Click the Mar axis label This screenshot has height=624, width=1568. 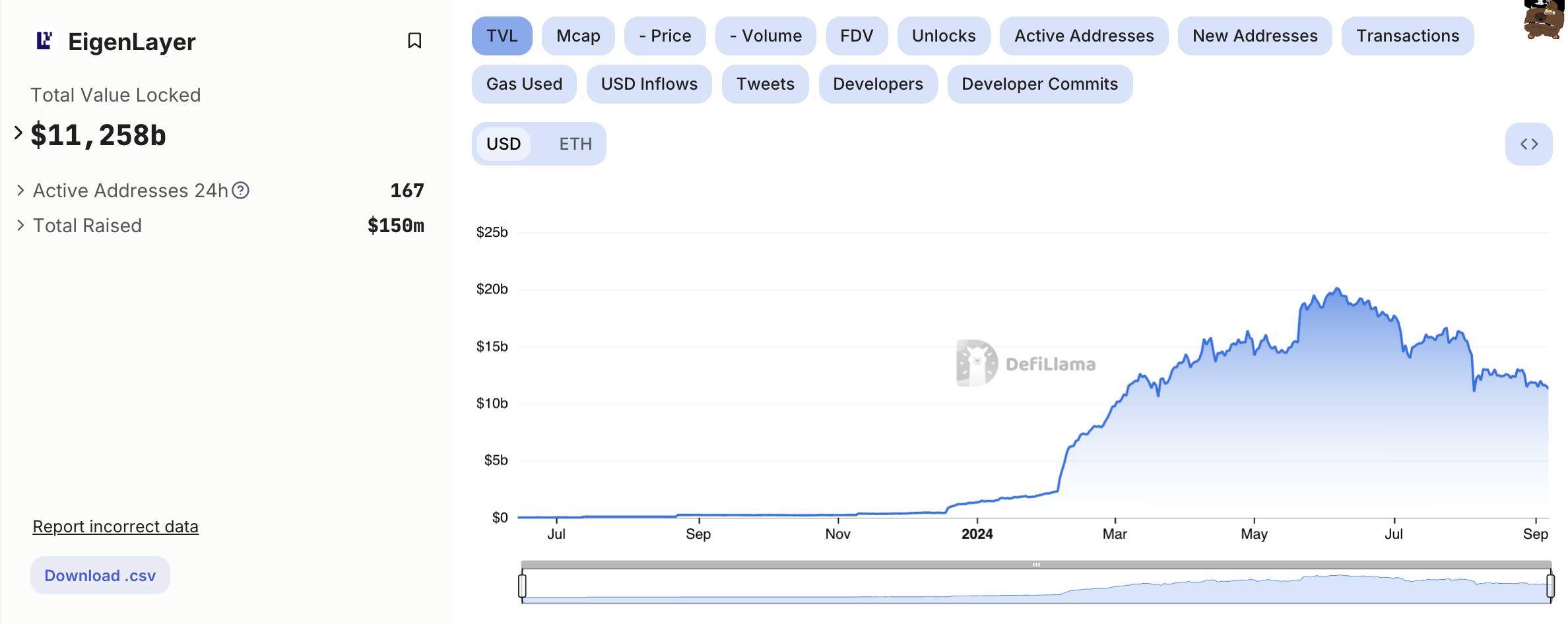[1115, 534]
